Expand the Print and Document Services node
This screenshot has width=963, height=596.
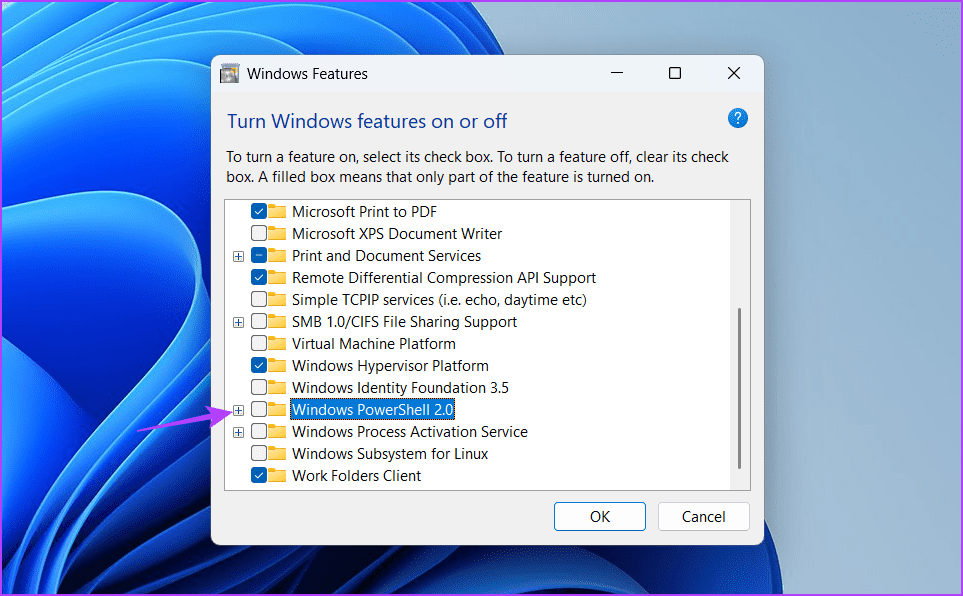tap(238, 256)
